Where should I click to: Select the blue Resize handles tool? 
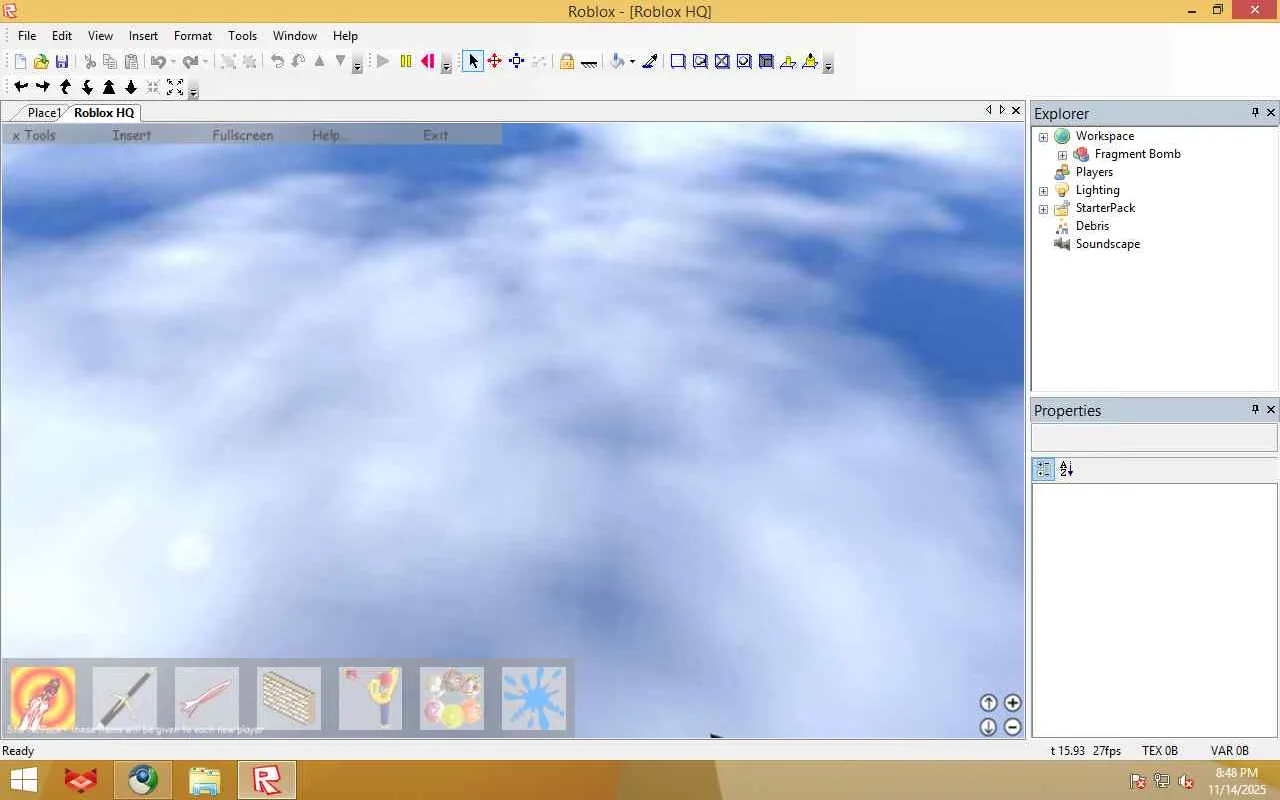(x=517, y=62)
